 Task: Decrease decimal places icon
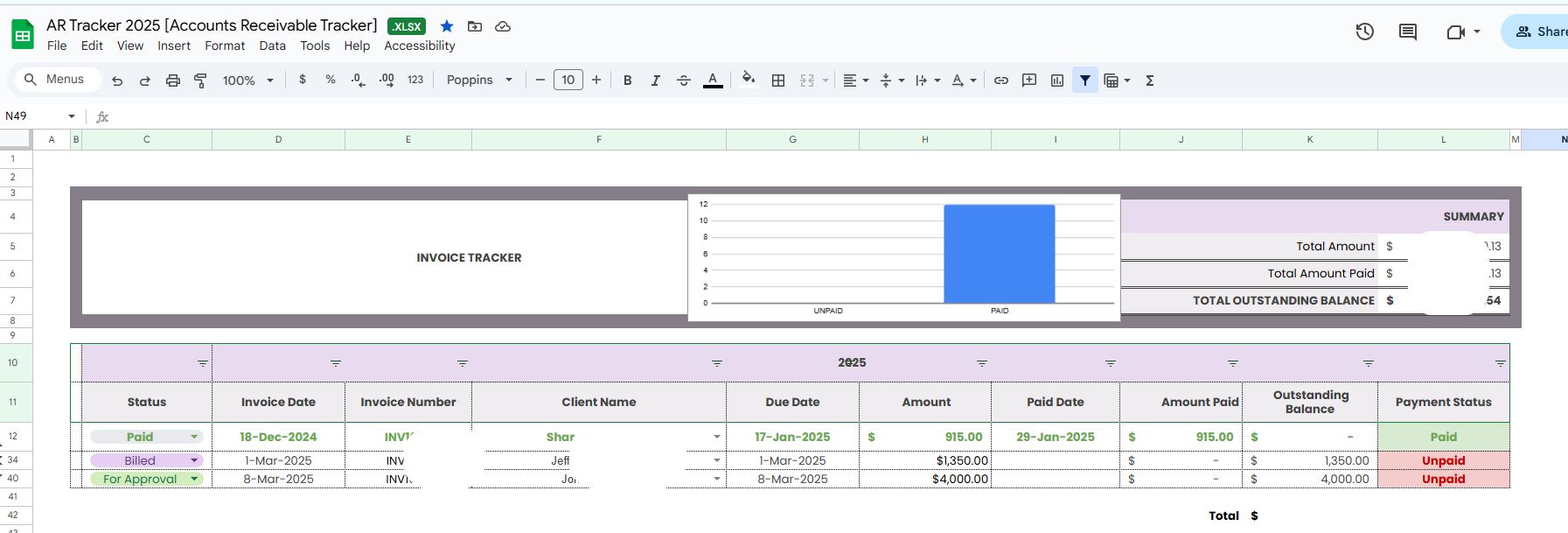coord(358,80)
